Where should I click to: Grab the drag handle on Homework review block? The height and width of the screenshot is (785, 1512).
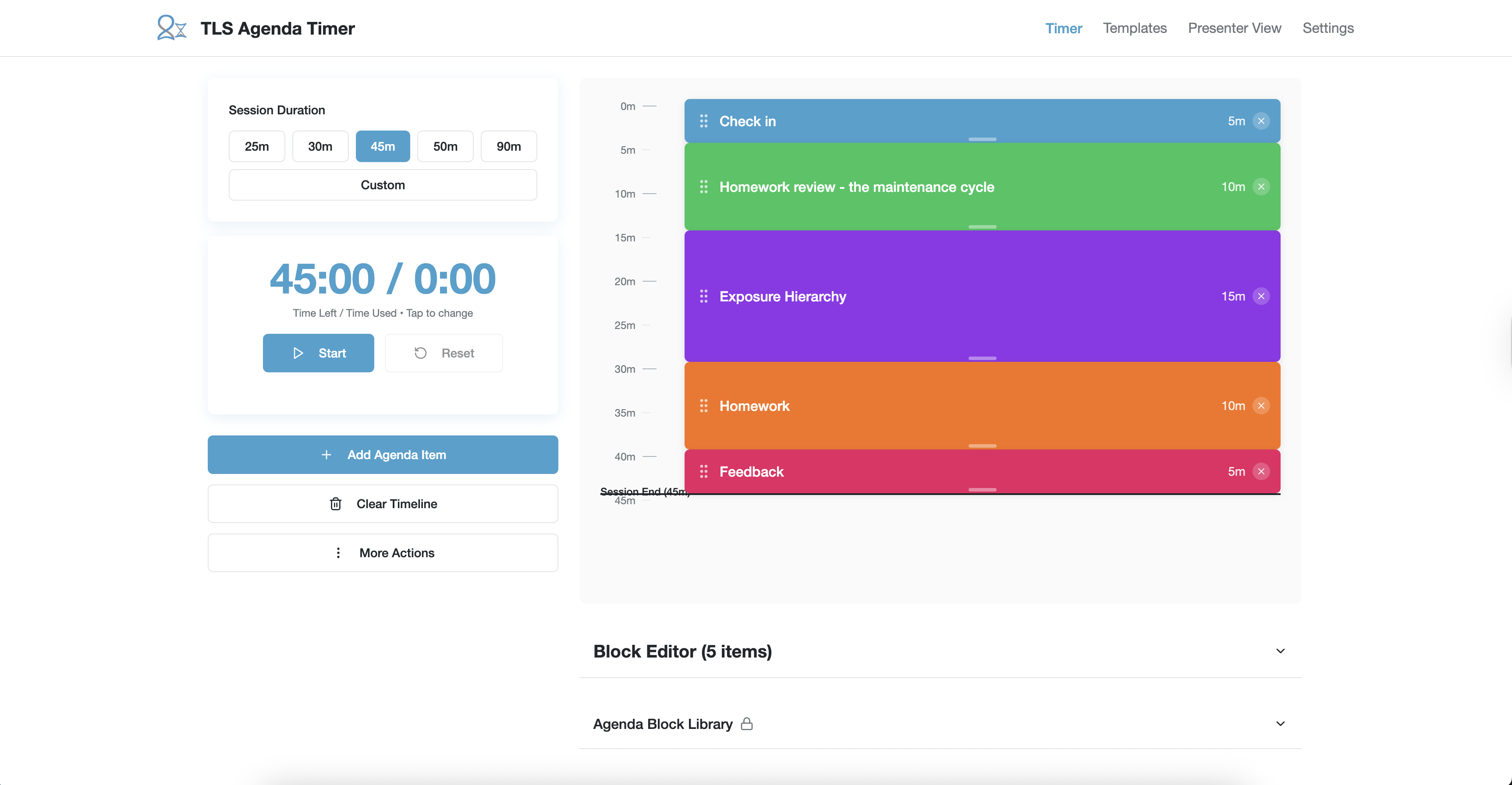pos(703,187)
